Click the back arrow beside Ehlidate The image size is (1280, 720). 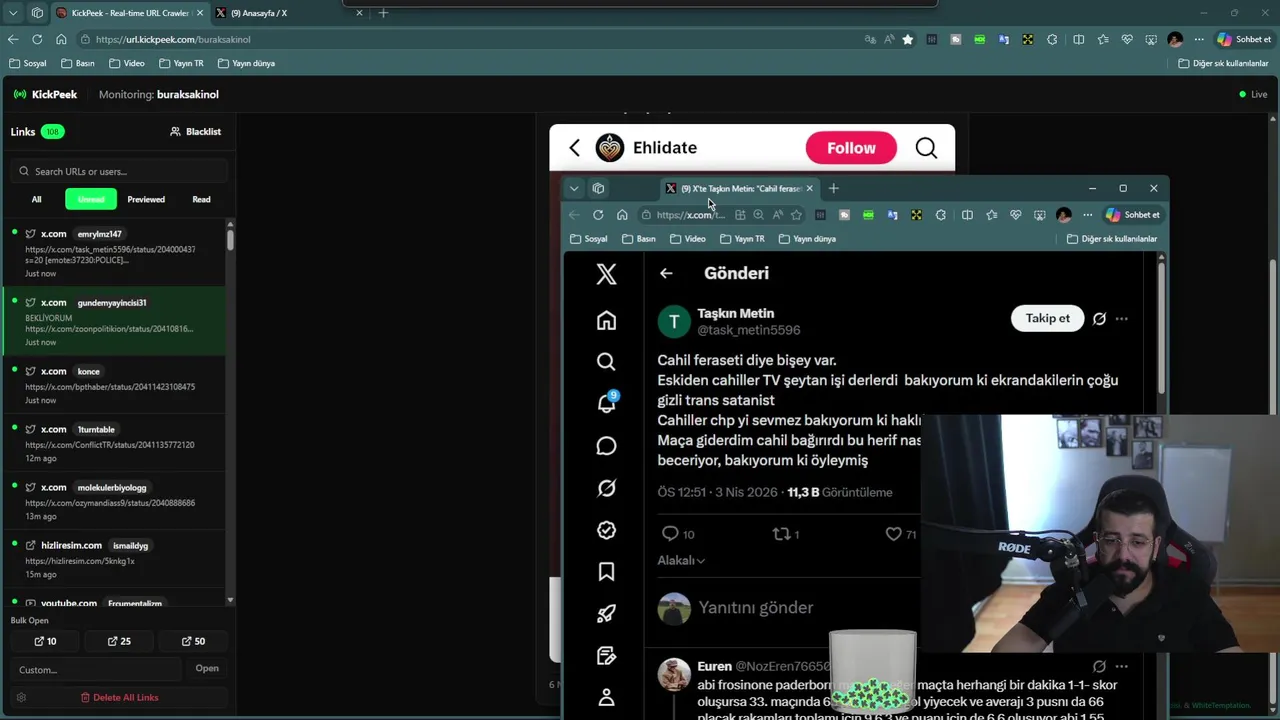tap(574, 148)
